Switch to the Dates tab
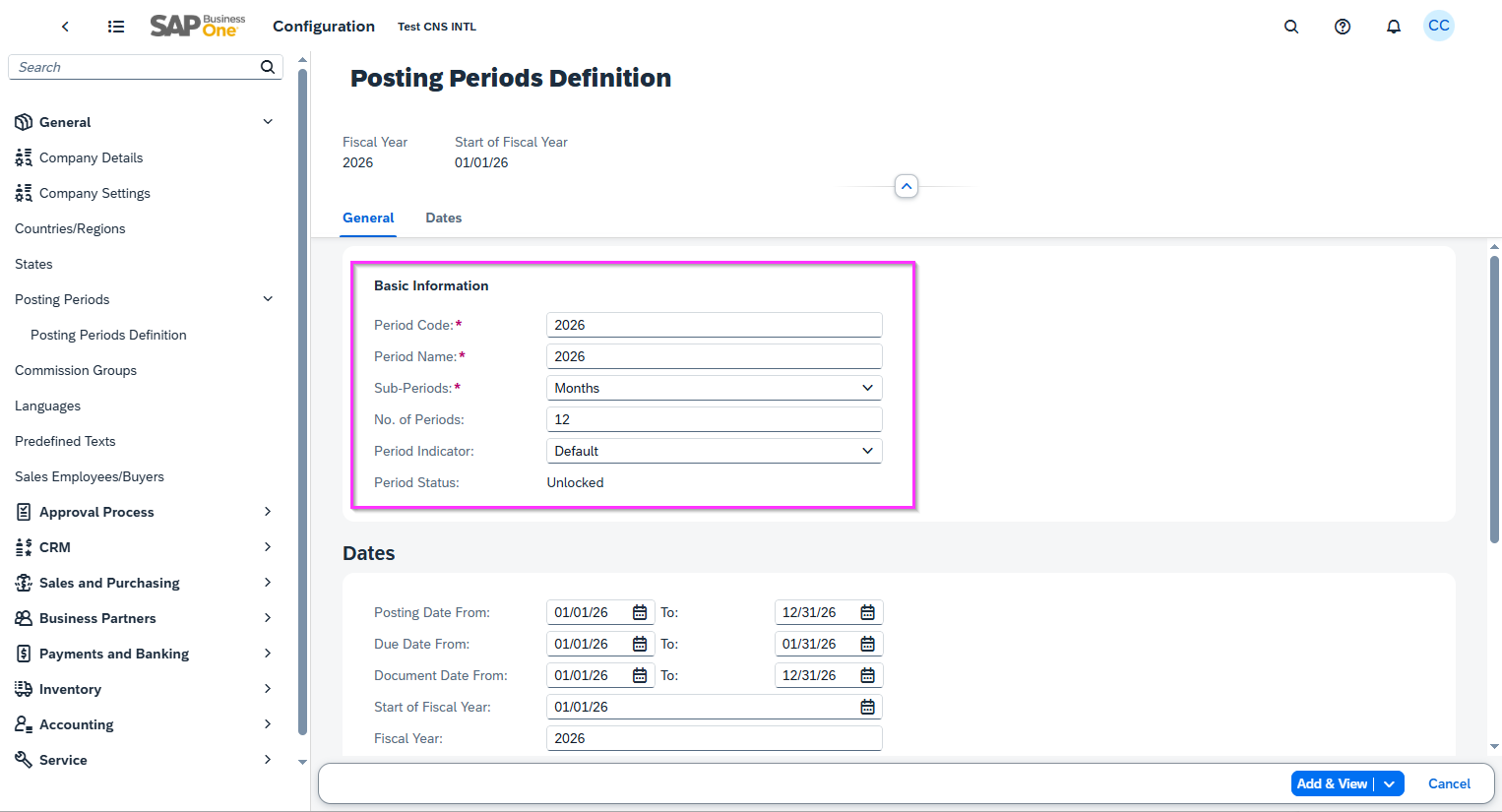Viewport: 1502px width, 812px height. (x=443, y=218)
